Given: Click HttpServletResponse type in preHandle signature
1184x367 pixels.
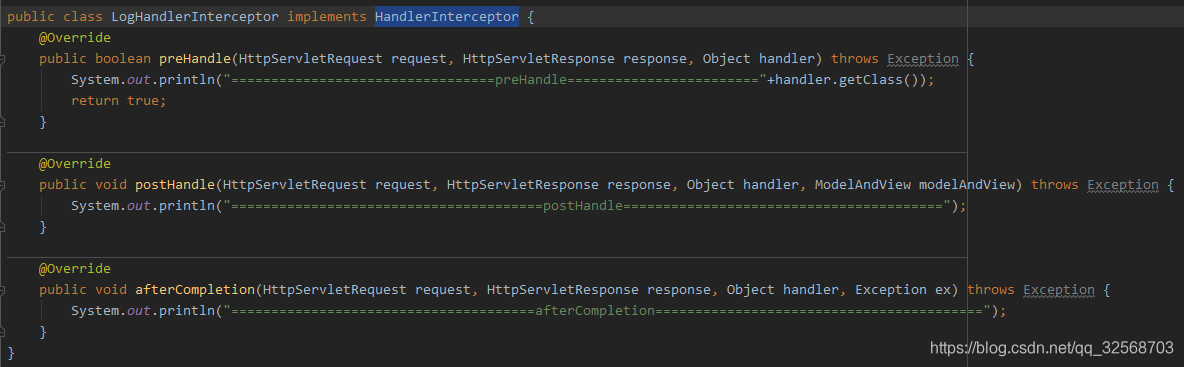Looking at the screenshot, I should point(539,59).
